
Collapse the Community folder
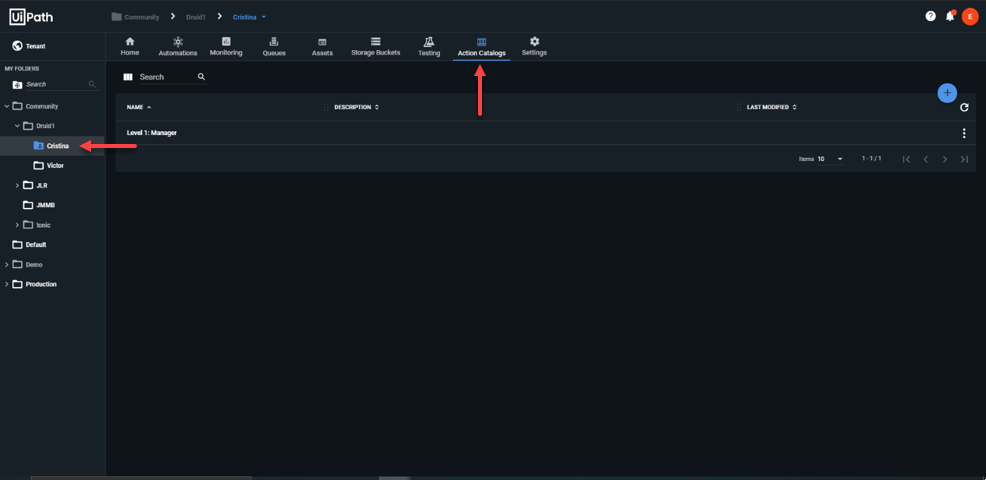pos(7,106)
